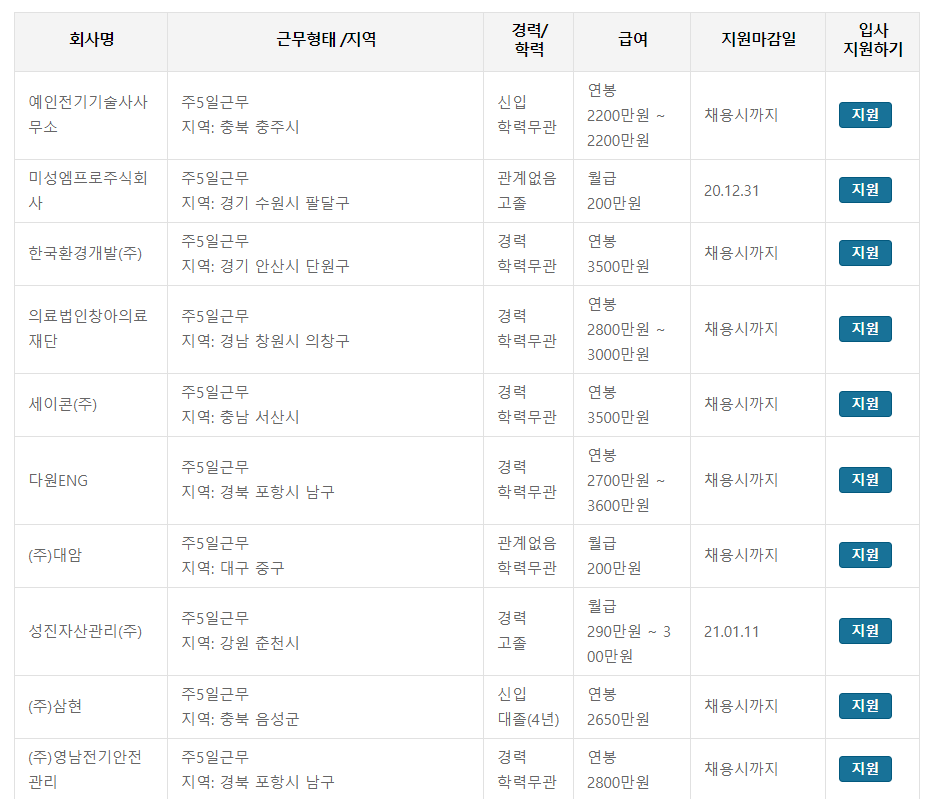
Task: Click region text 충남 서산시
Action: pyautogui.click(x=260, y=417)
